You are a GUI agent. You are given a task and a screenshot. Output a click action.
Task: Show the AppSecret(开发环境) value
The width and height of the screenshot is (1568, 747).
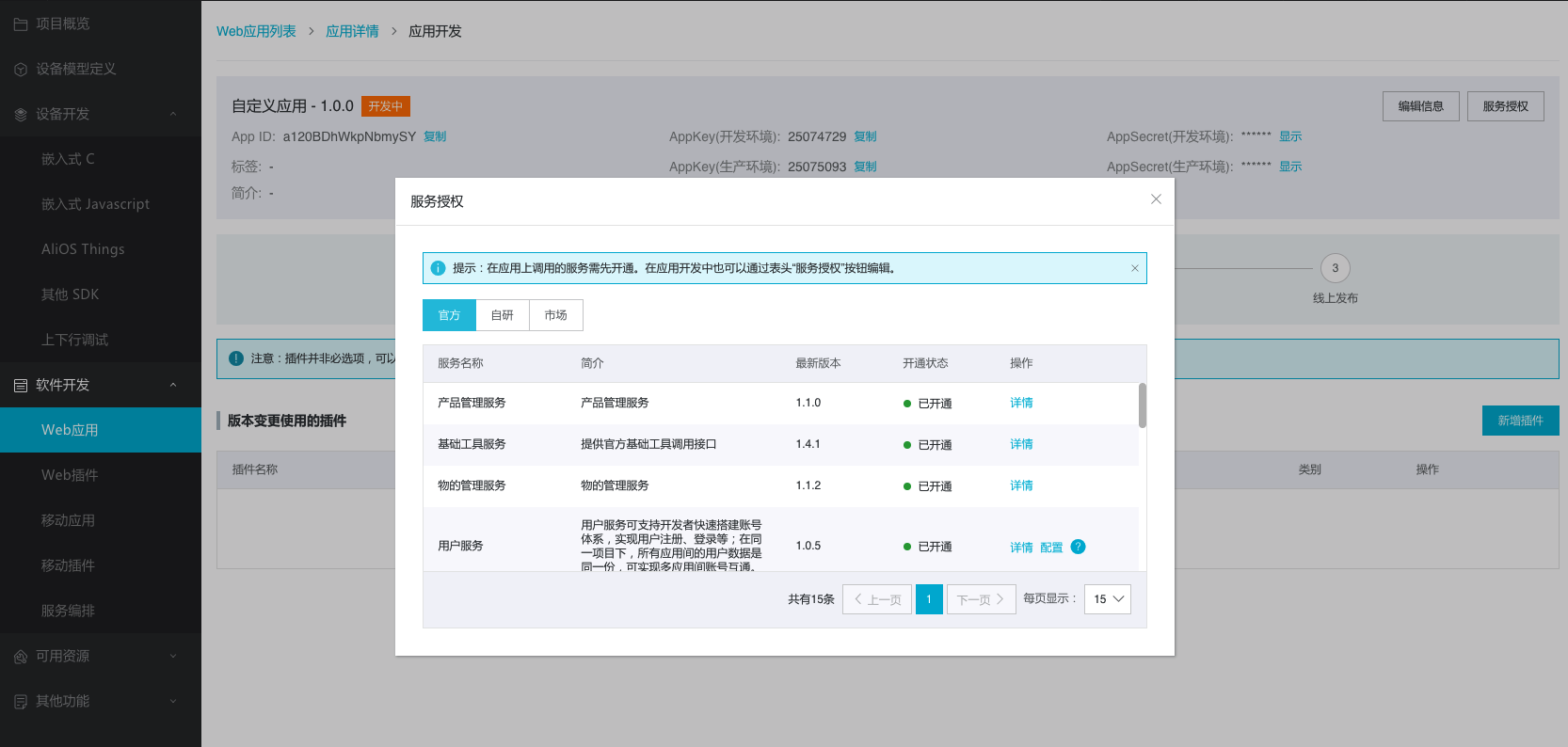tap(1290, 136)
